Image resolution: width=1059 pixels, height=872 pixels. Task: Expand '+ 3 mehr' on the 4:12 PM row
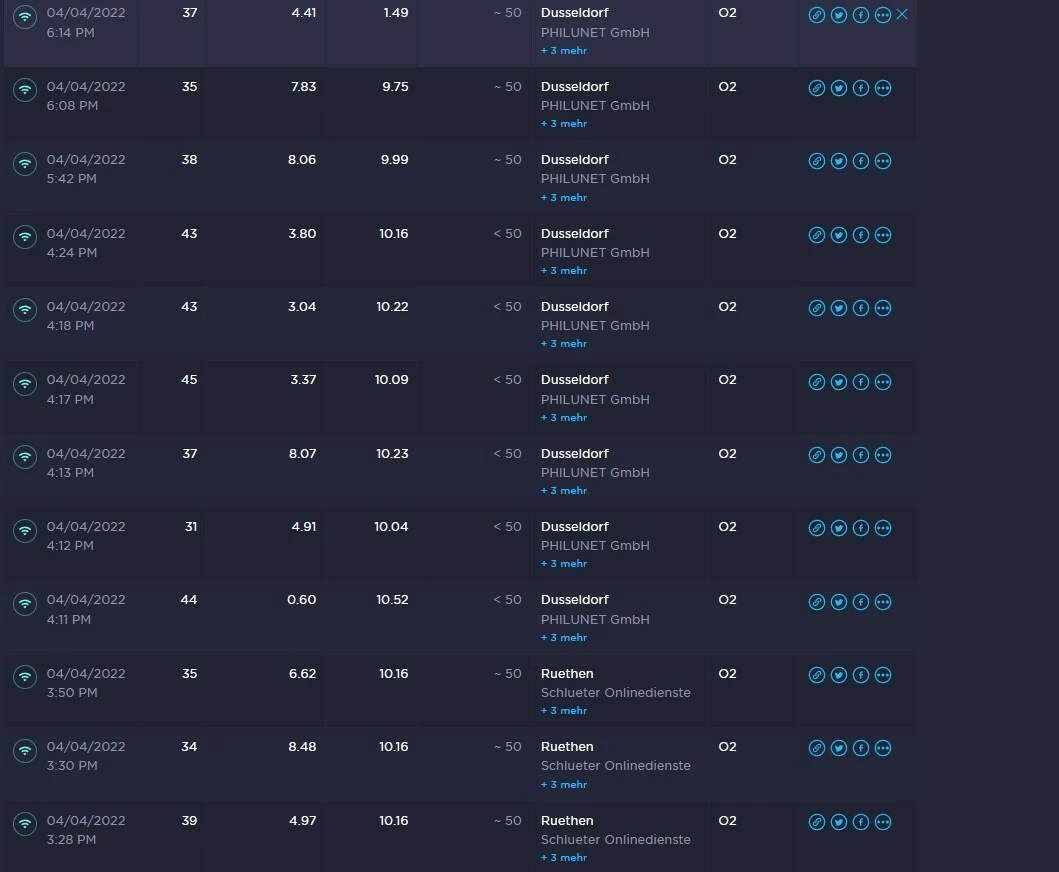pos(564,563)
